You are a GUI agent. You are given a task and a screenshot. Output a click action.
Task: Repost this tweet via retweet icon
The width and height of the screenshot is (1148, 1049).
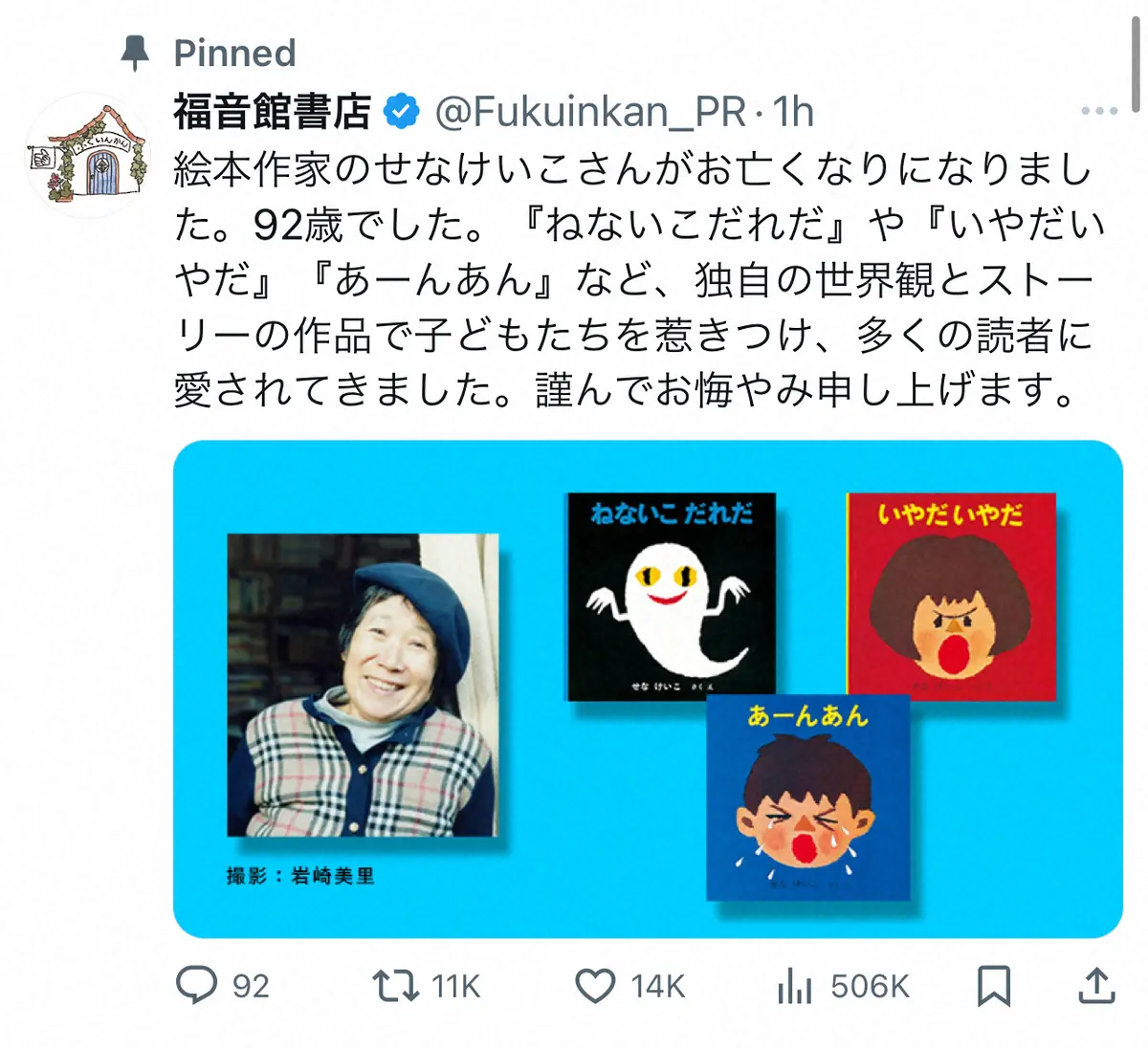click(x=396, y=986)
